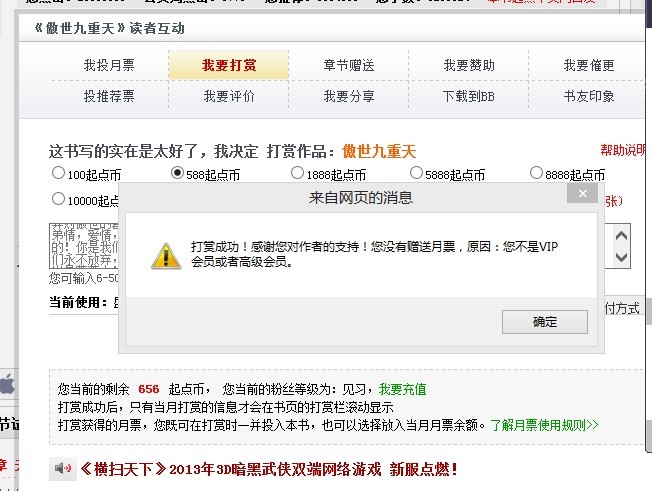Close the 来自网页的消息 dialog with the X
The image size is (652, 491).
[583, 193]
